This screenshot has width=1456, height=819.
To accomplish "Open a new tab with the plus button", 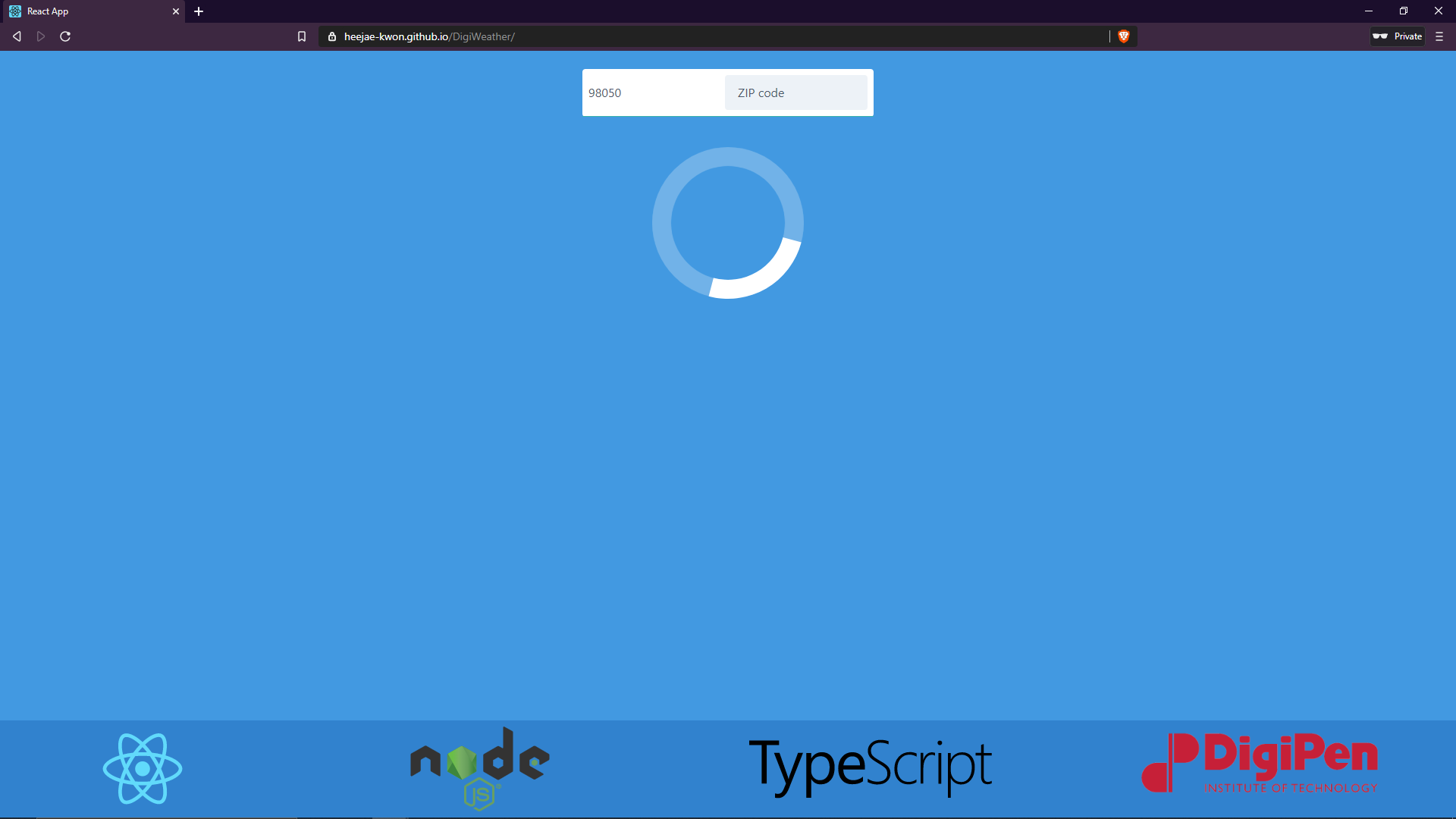I will click(x=199, y=11).
